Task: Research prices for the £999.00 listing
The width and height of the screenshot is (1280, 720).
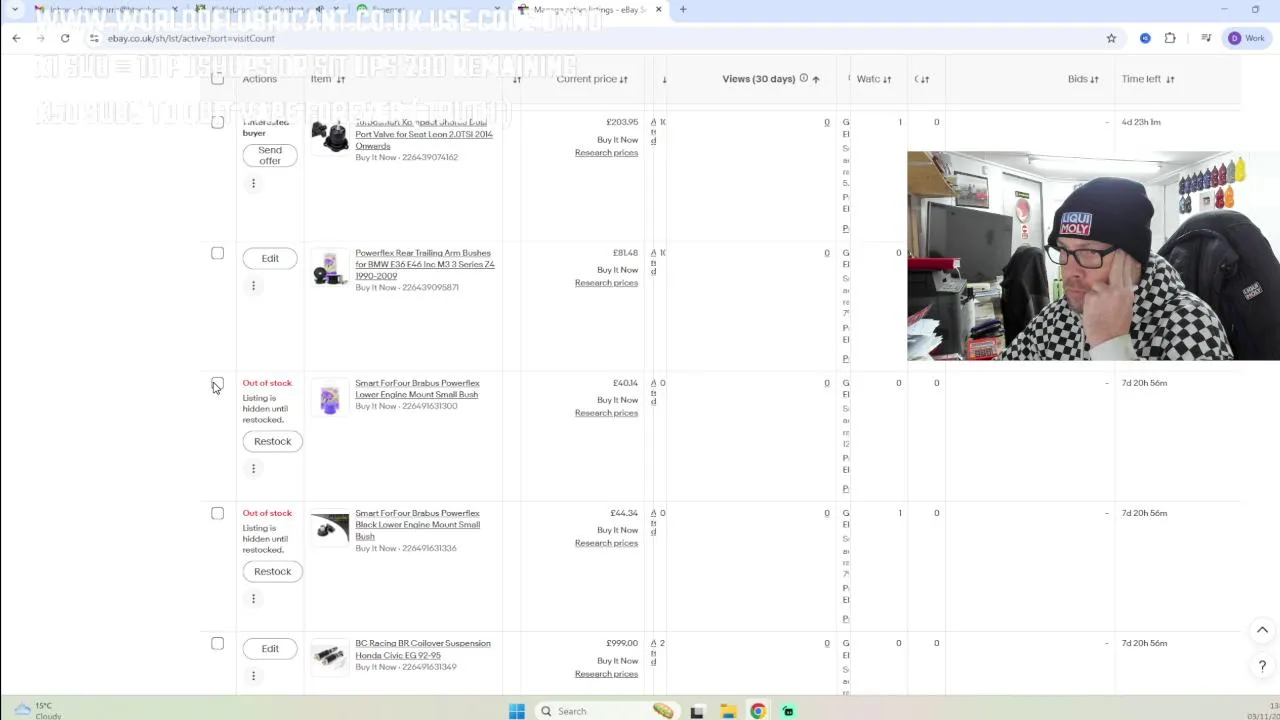Action: pyautogui.click(x=606, y=674)
